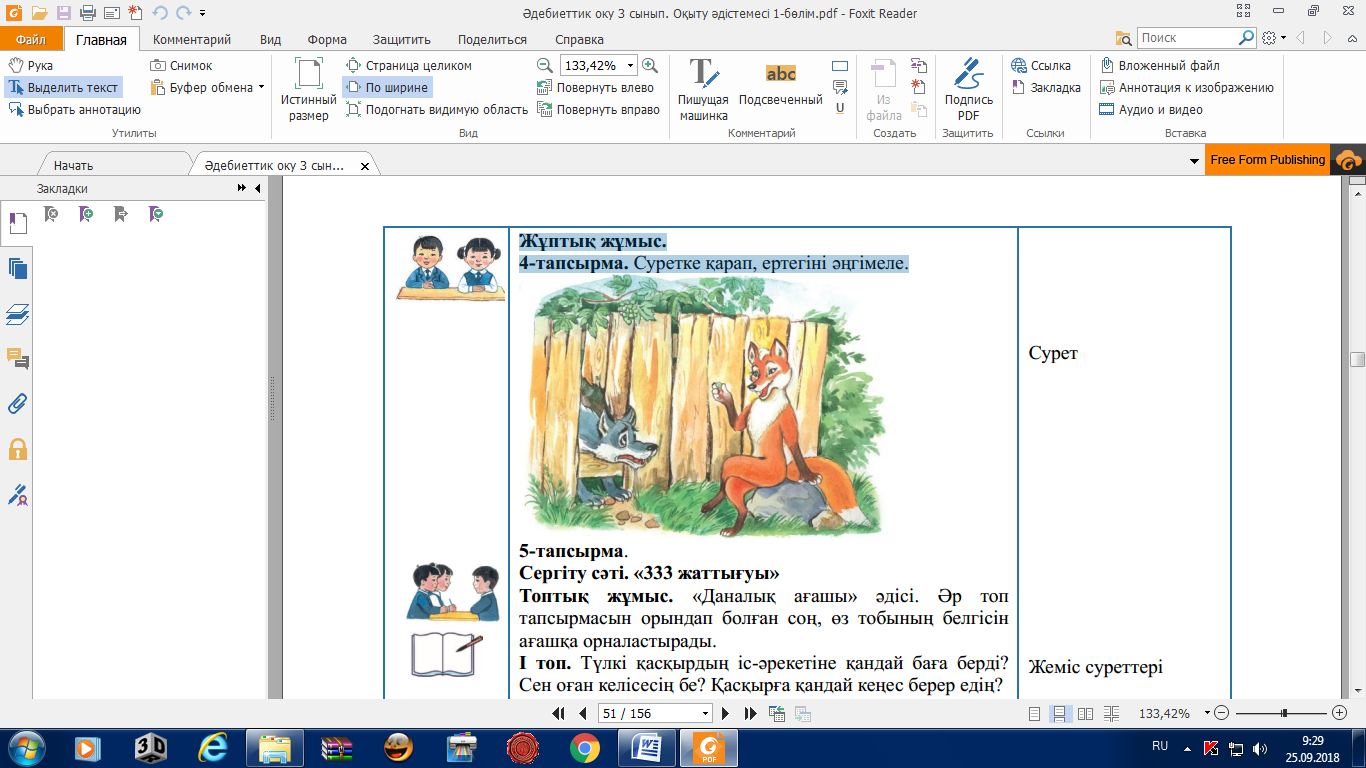1366x768 pixels.
Task: Open the Comments panel in left sidebar
Action: point(17,358)
